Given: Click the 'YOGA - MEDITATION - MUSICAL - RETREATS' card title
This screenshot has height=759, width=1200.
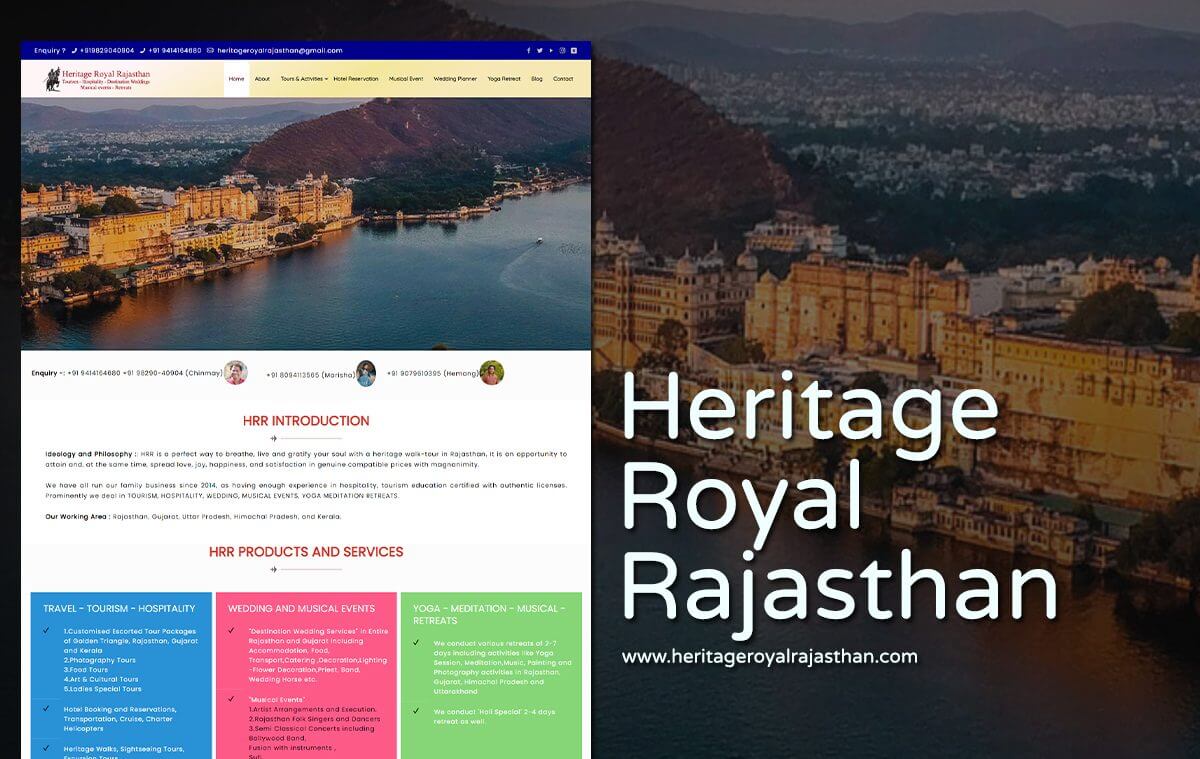Looking at the screenshot, I should [x=489, y=614].
